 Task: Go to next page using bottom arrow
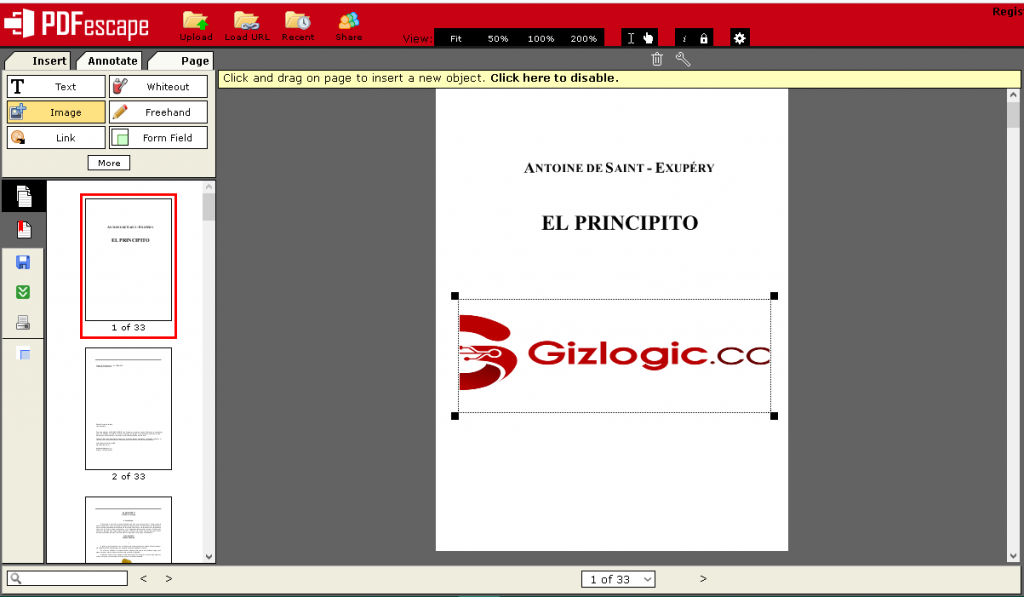[x=703, y=579]
